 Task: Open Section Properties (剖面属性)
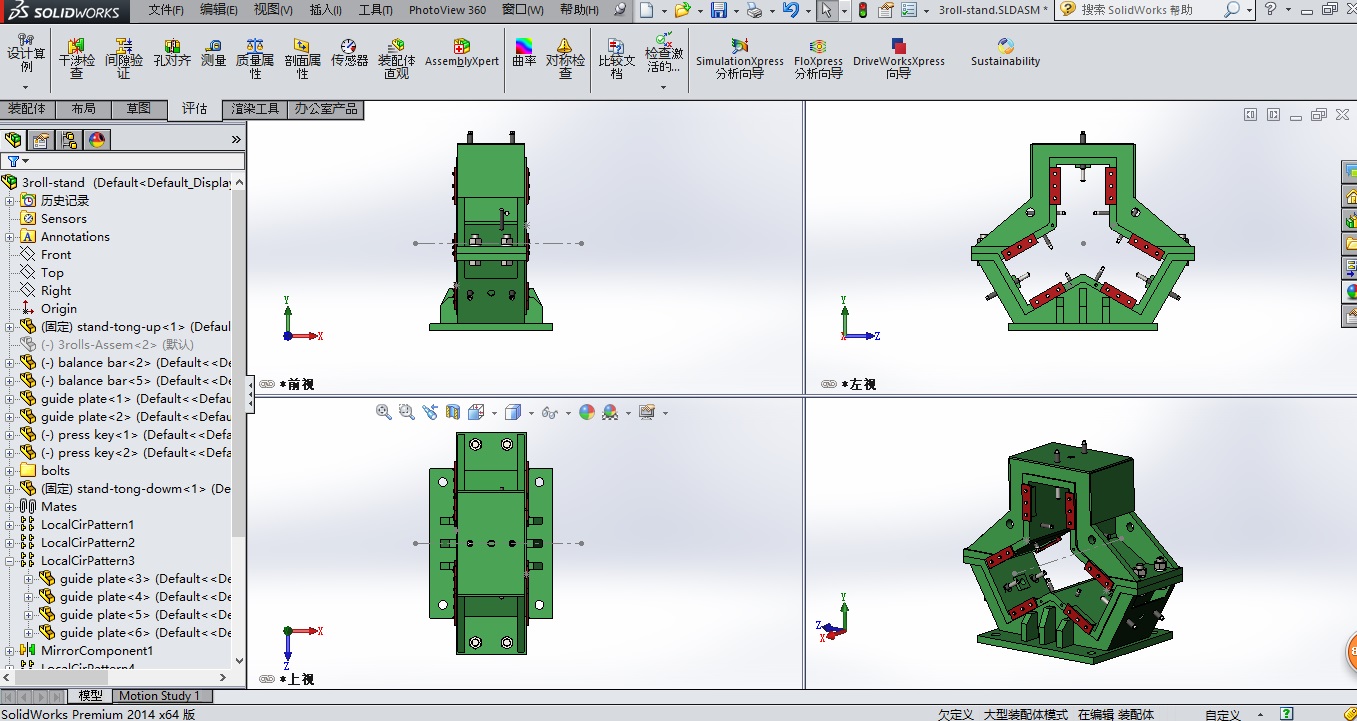303,59
